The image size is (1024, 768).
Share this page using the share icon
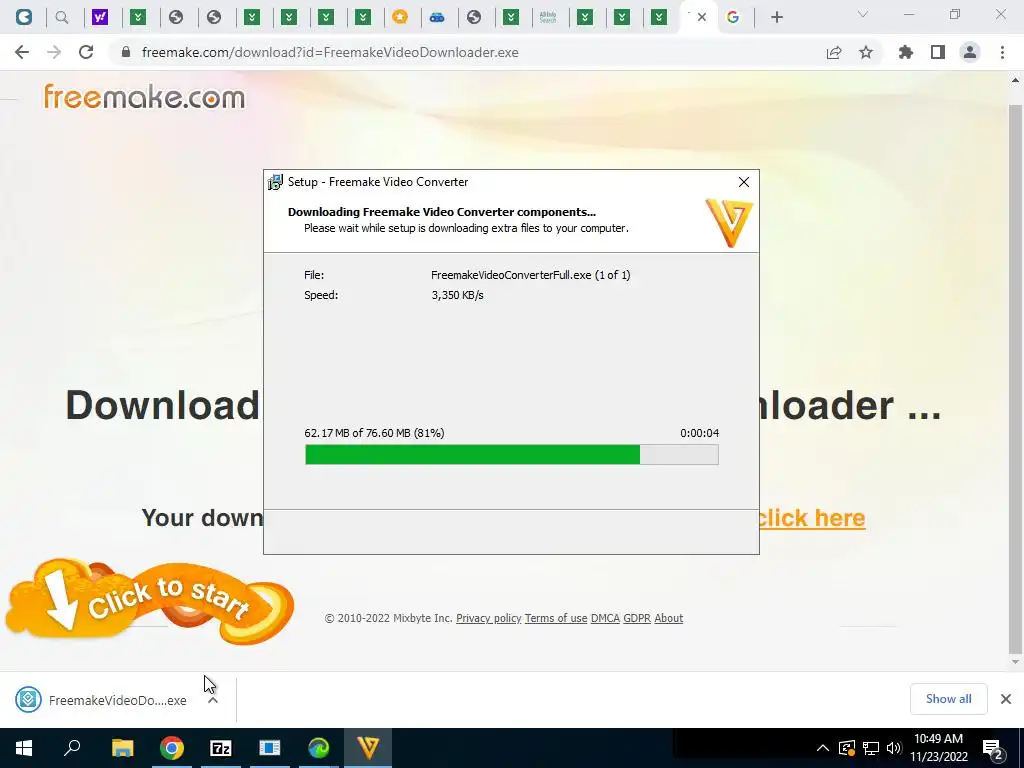tap(833, 52)
